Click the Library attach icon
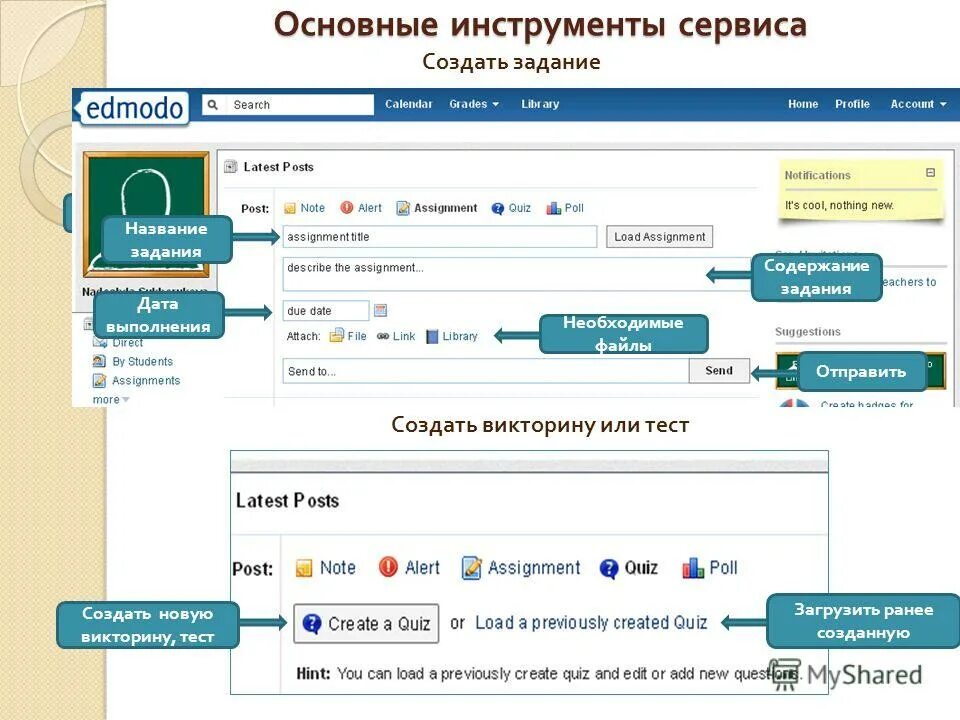The height and width of the screenshot is (720, 960). point(432,336)
